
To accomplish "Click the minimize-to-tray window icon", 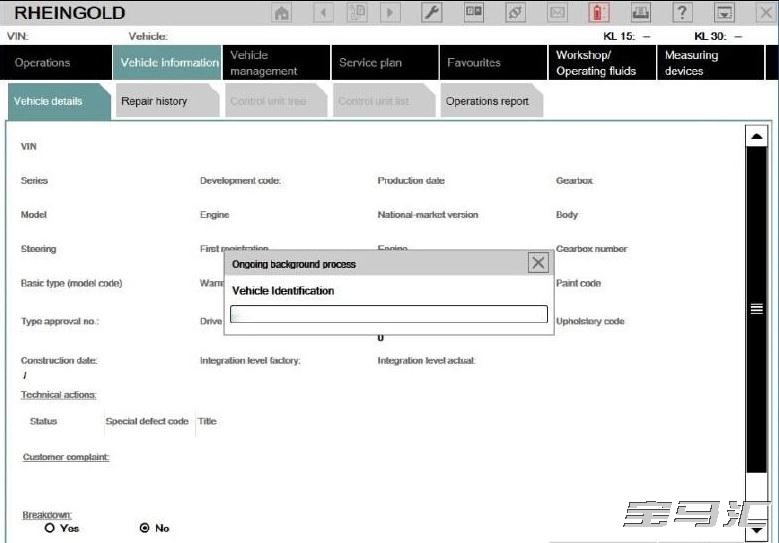I will [724, 12].
